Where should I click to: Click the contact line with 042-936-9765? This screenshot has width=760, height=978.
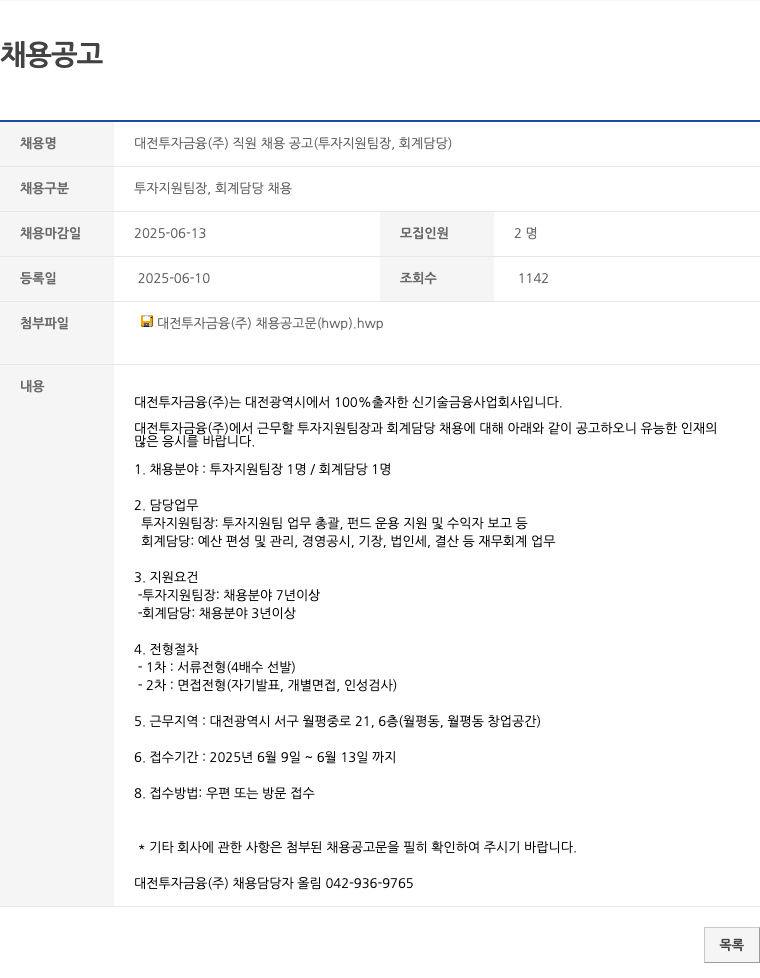pyautogui.click(x=274, y=883)
